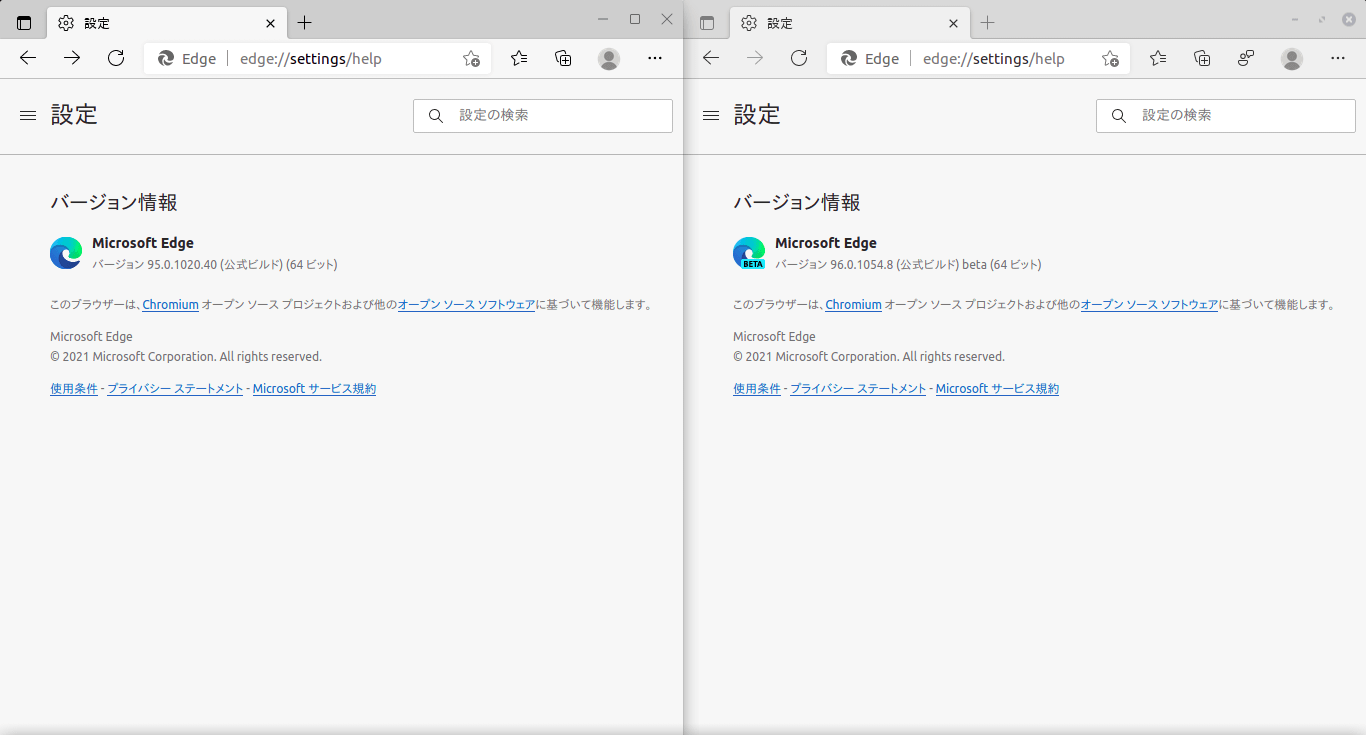Go forward in right Edge Beta window
The image size is (1366, 735).
pyautogui.click(x=755, y=58)
